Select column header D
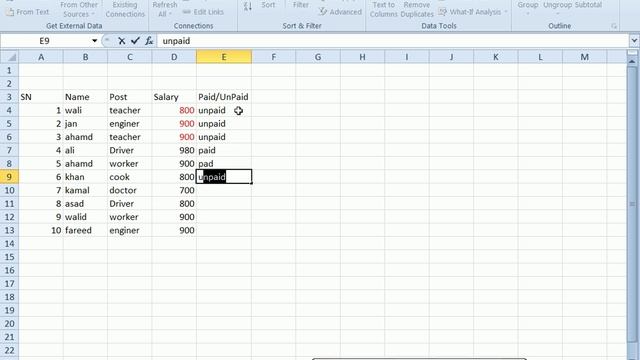Image resolution: width=640 pixels, height=360 pixels. tap(174, 57)
